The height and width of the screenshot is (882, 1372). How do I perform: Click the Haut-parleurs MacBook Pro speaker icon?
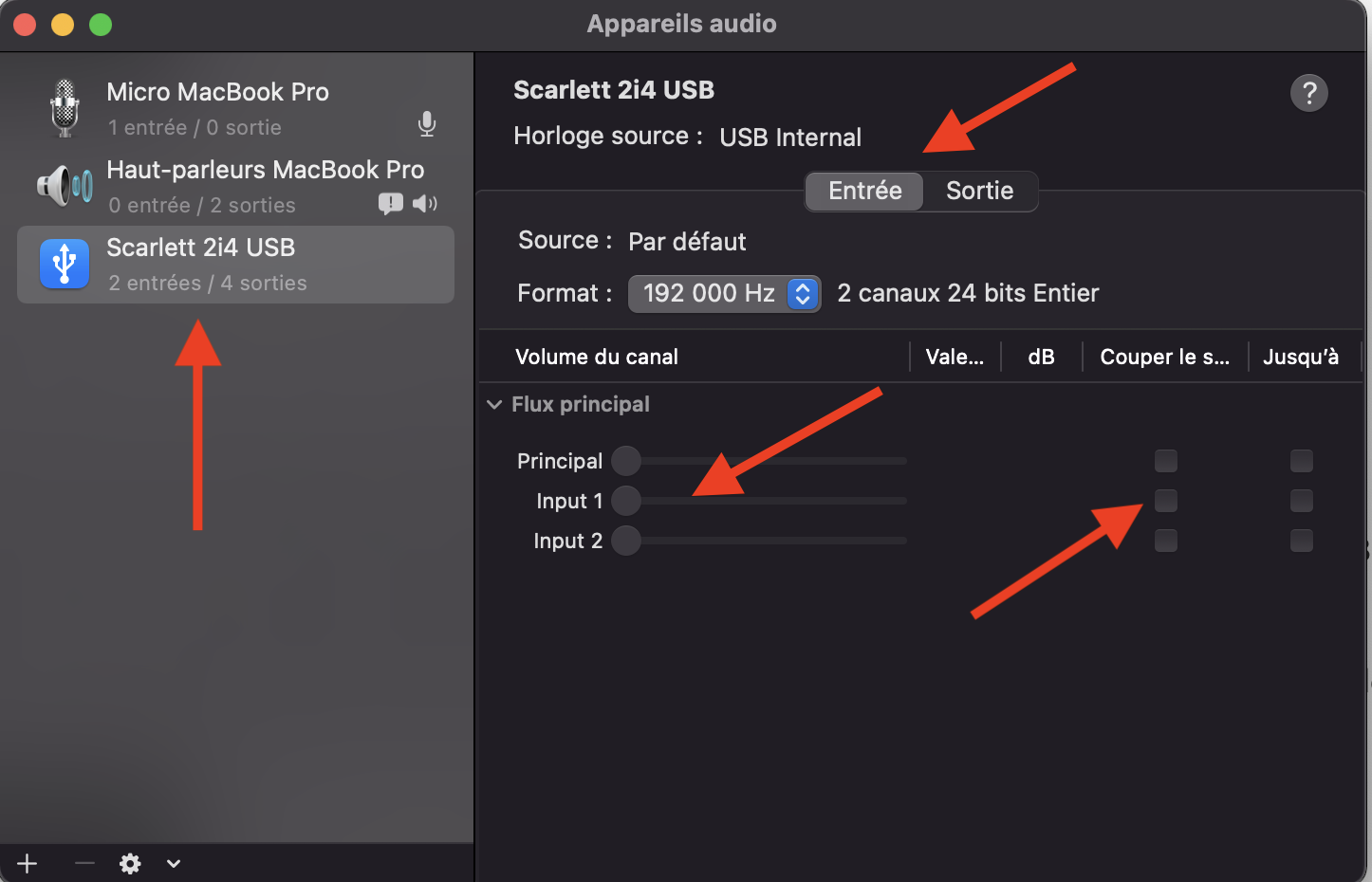pos(65,185)
